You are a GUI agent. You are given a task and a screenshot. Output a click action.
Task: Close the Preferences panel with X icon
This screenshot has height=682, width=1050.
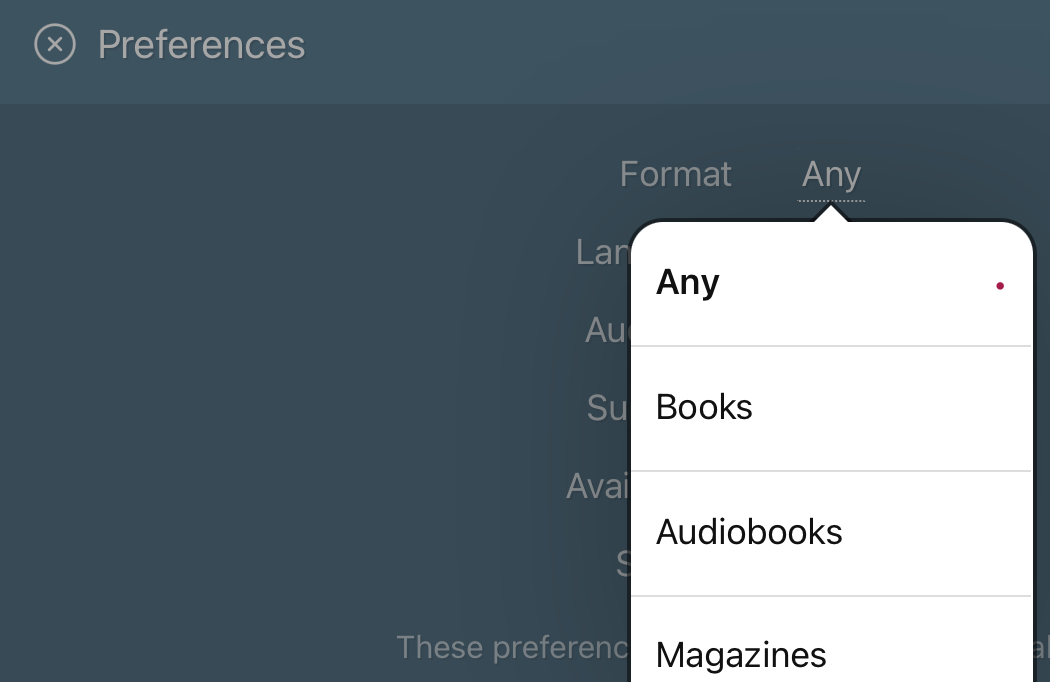[55, 44]
